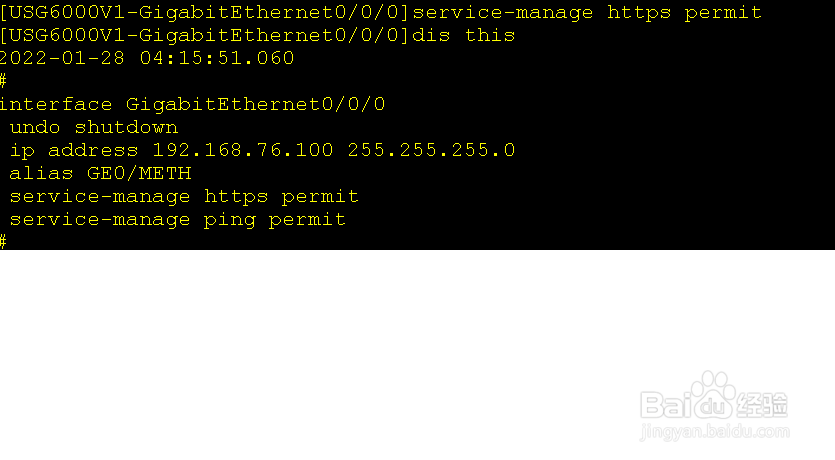
Task: Click the 'Bai' letters of Baidu watermark
Action: click(666, 405)
